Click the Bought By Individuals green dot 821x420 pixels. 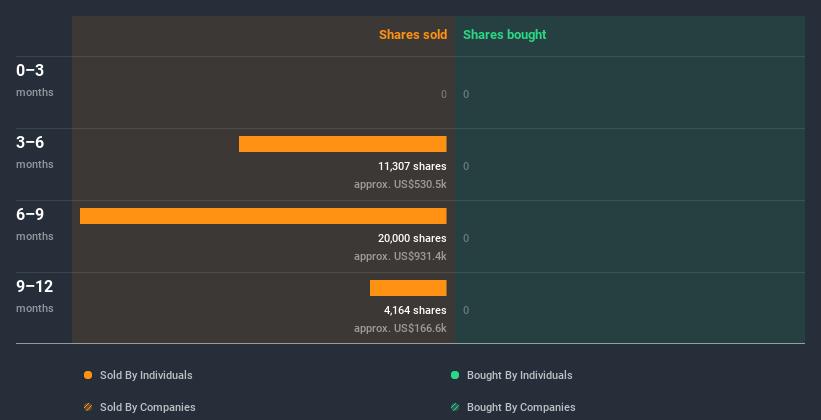(x=455, y=375)
